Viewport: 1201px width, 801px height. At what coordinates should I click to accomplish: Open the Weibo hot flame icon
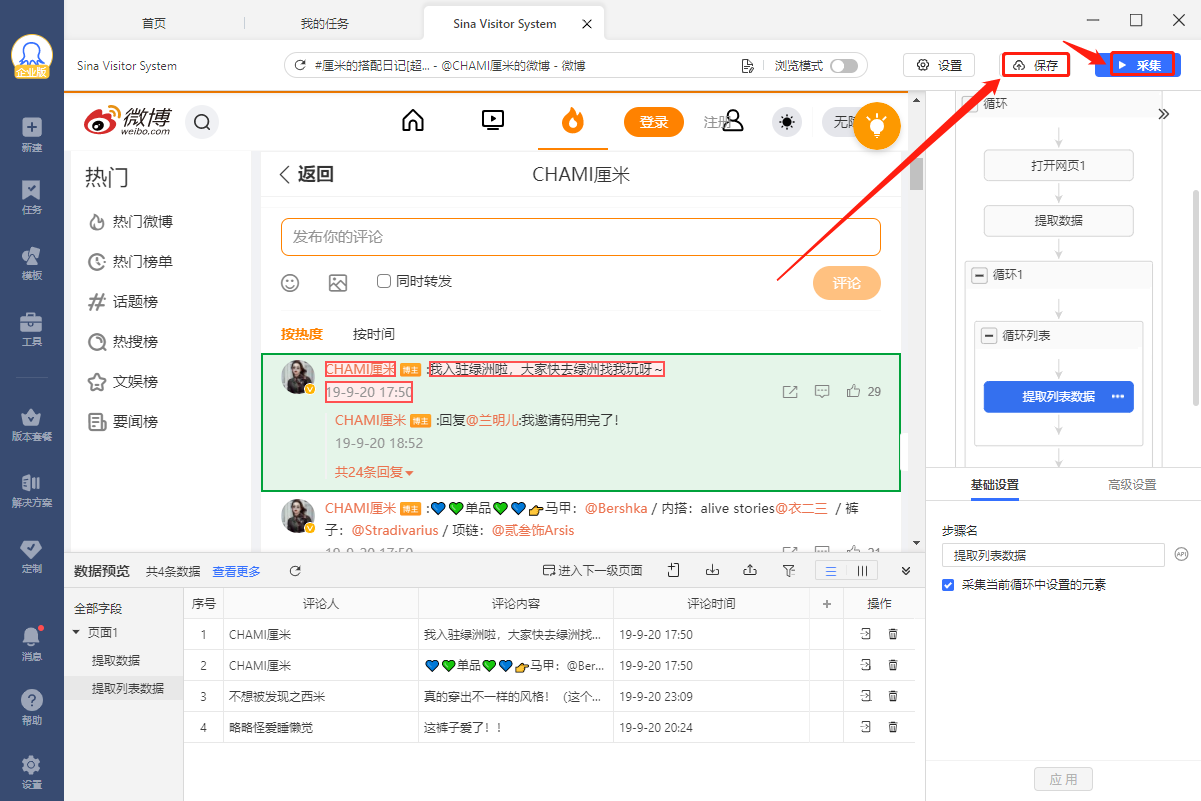[x=572, y=121]
